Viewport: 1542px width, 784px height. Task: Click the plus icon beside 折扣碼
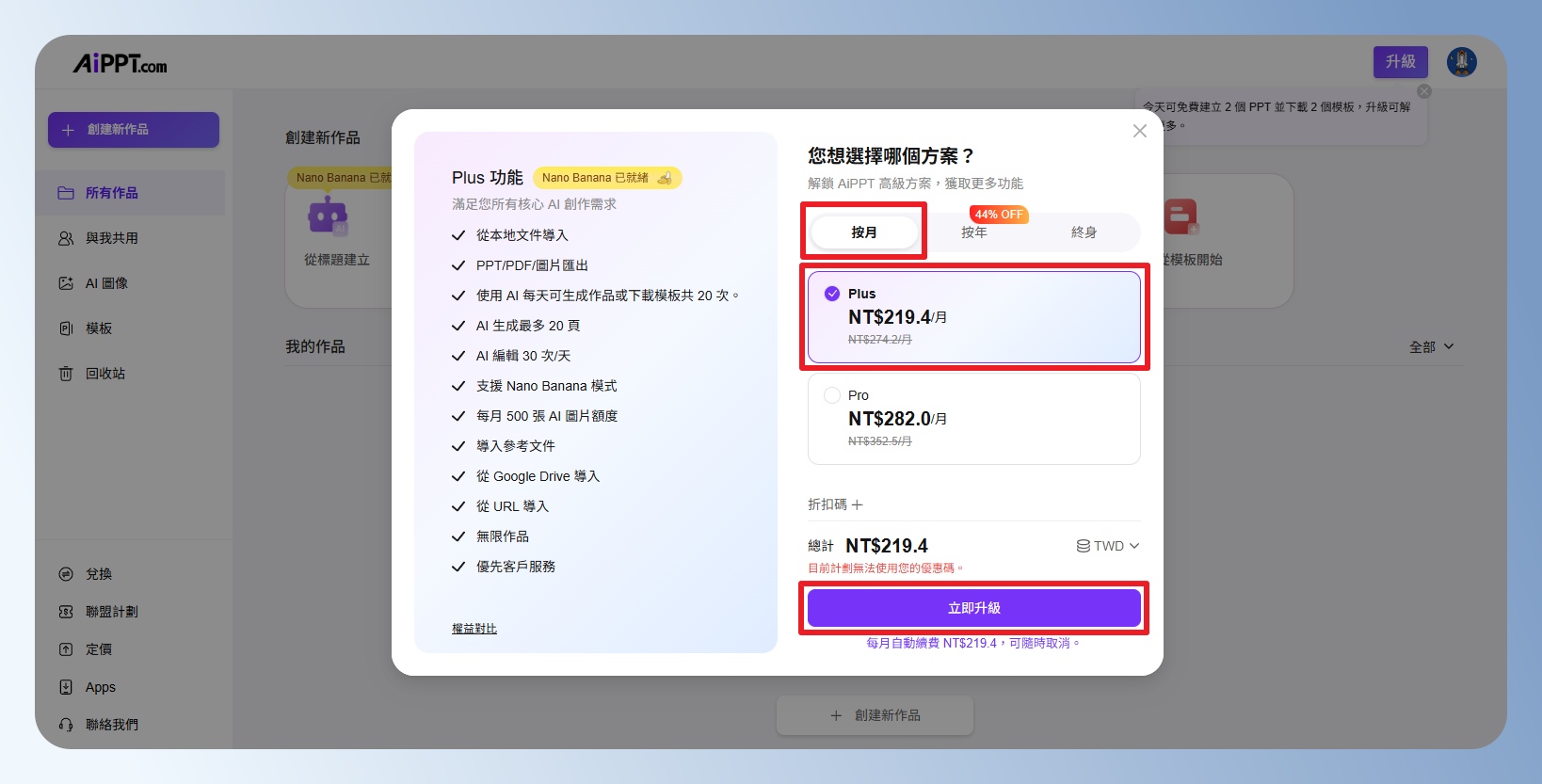pos(857,505)
